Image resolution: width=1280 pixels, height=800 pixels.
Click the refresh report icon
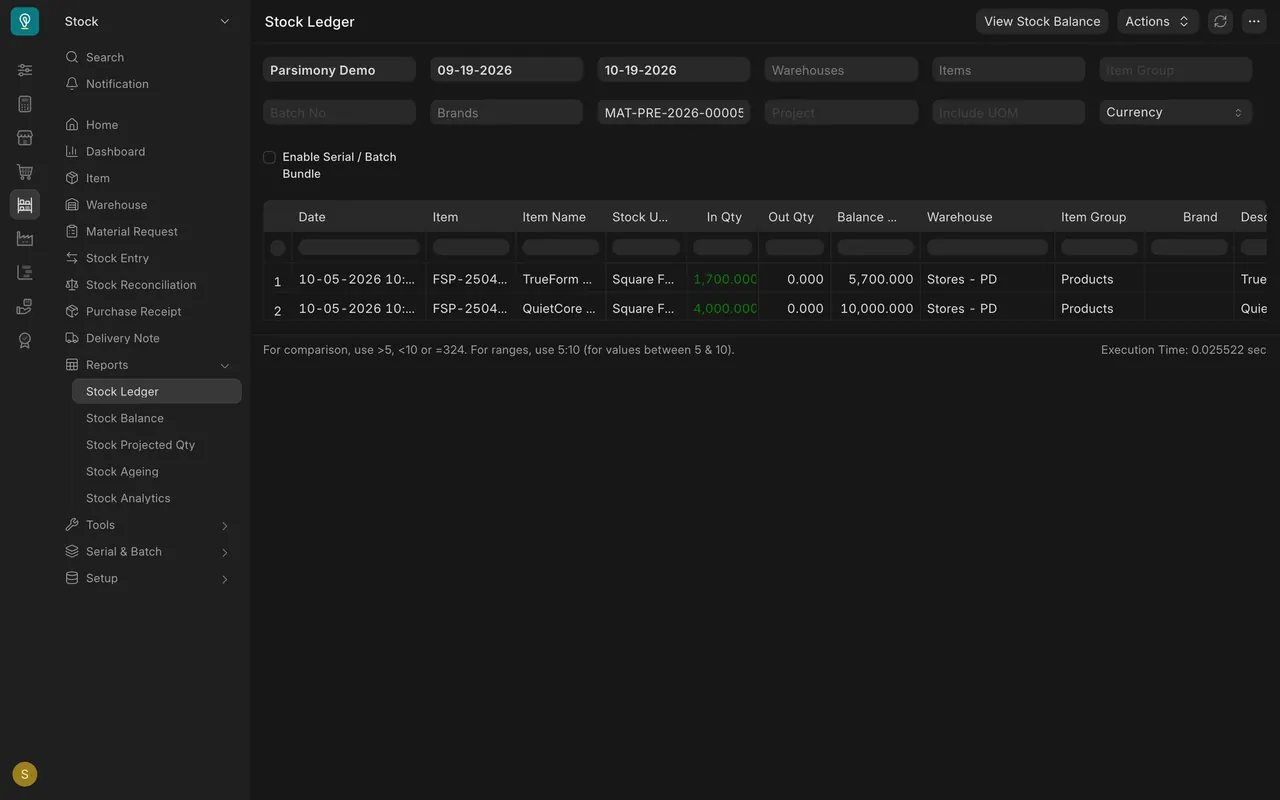1220,21
